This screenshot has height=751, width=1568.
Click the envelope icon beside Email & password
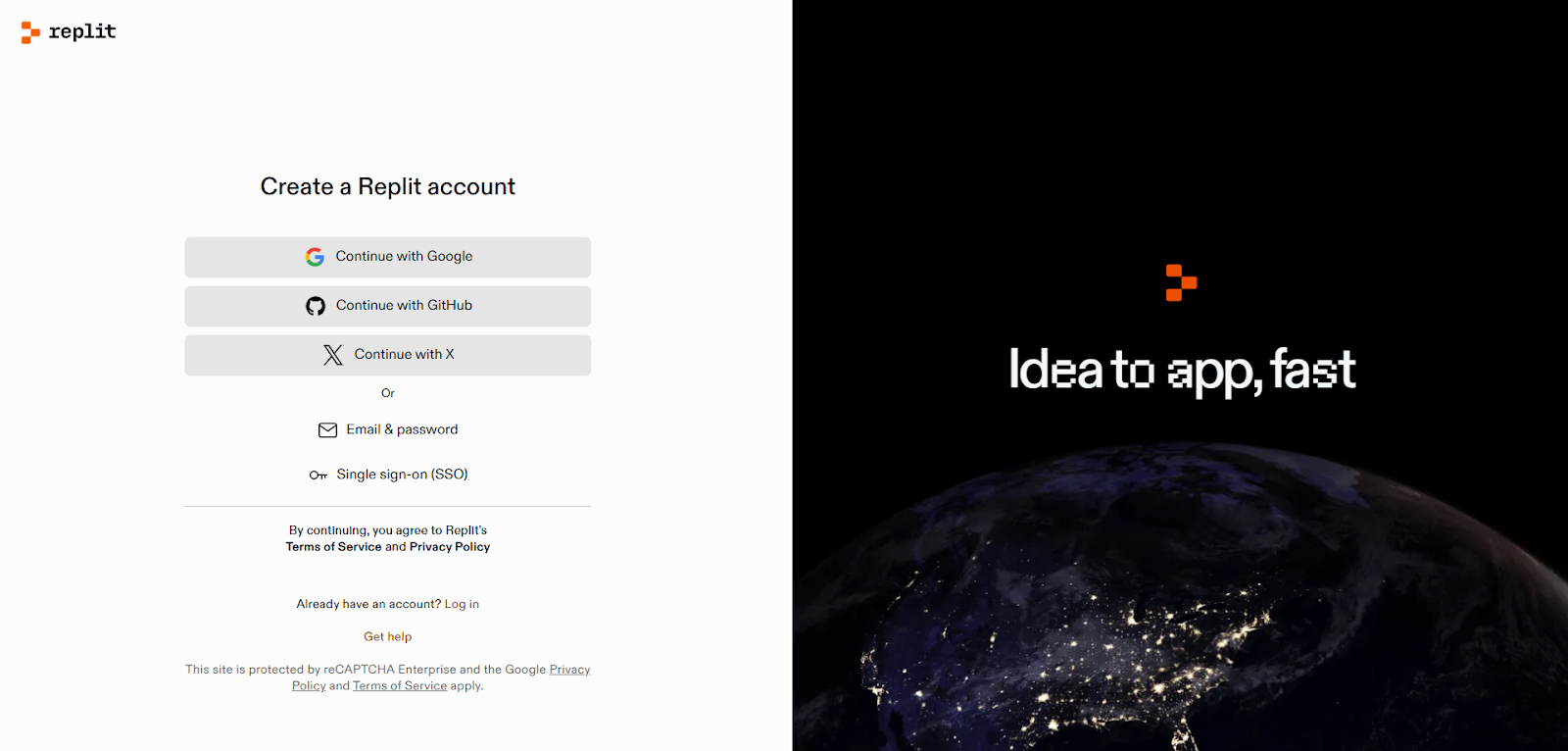327,430
